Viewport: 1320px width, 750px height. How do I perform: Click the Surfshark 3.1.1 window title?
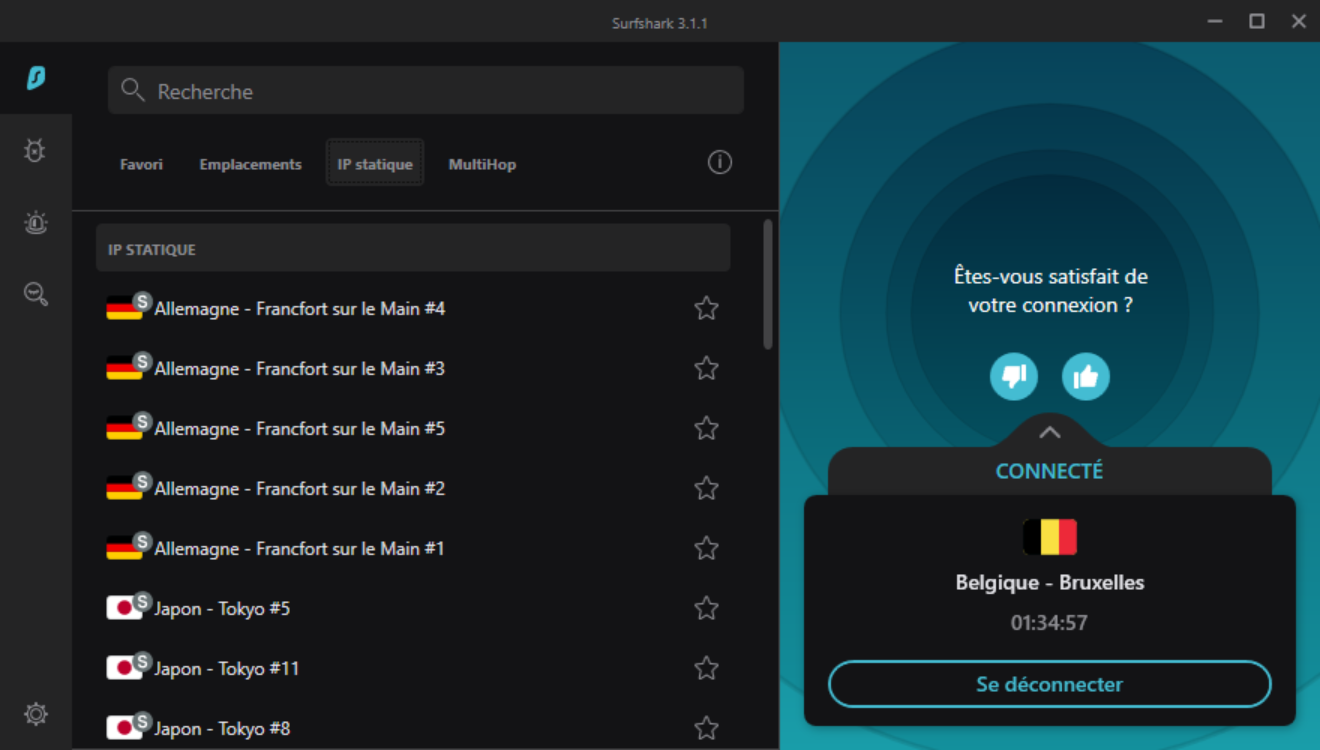[x=660, y=22]
